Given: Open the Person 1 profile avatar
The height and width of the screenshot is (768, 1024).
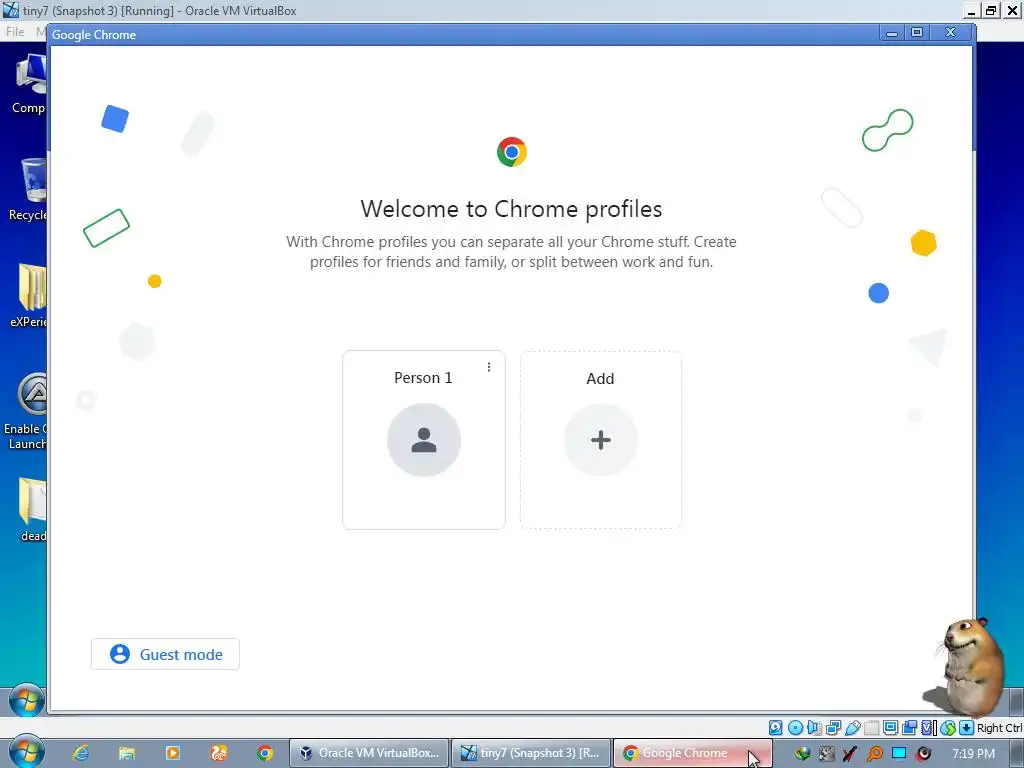Looking at the screenshot, I should point(424,440).
